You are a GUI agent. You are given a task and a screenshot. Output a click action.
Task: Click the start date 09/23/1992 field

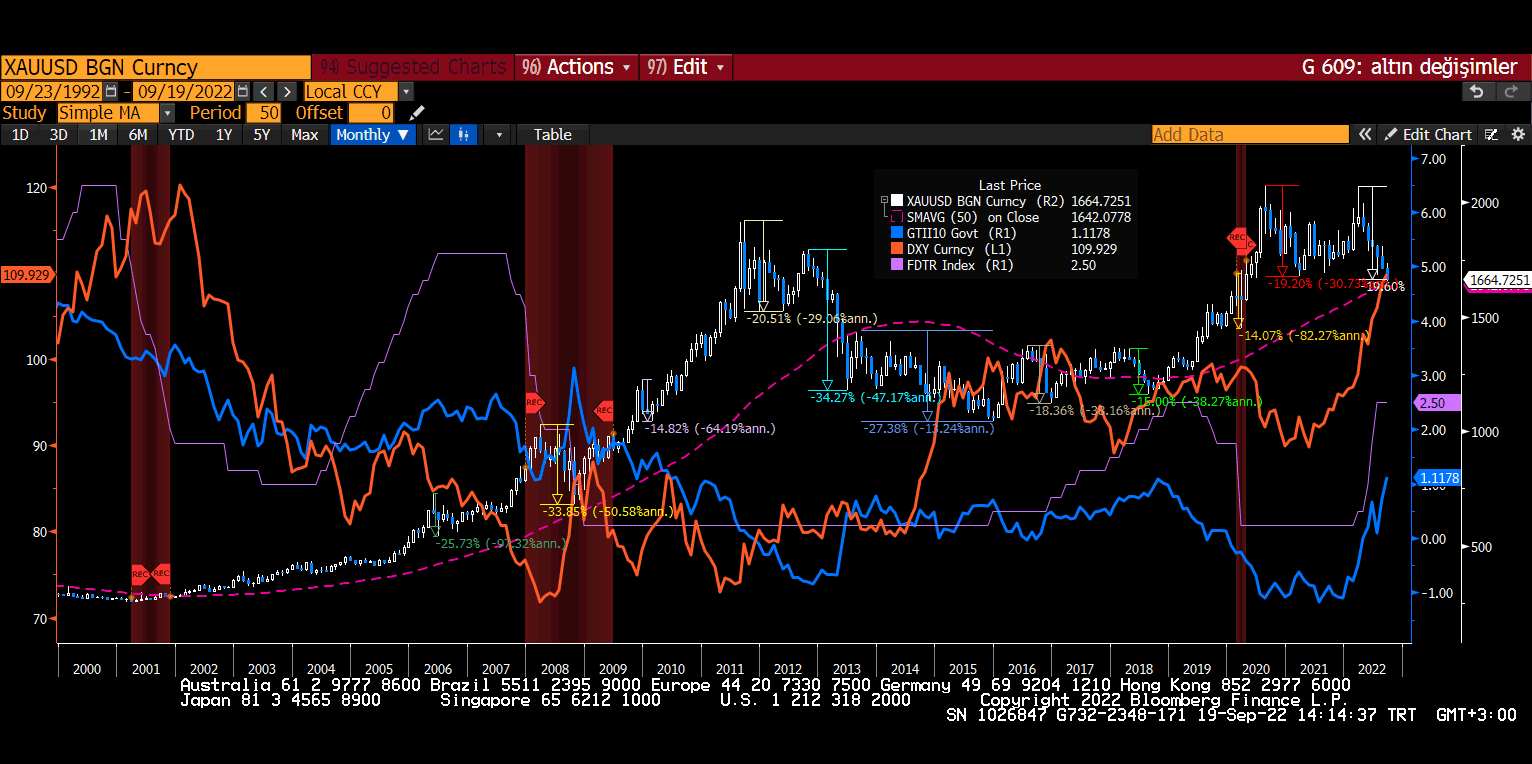(52, 91)
